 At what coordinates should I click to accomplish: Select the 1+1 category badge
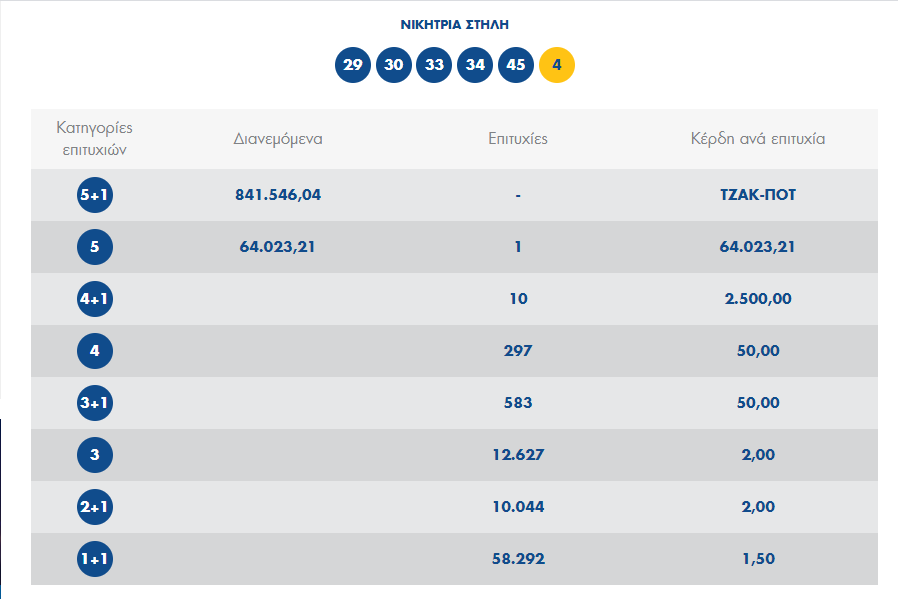pyautogui.click(x=94, y=559)
